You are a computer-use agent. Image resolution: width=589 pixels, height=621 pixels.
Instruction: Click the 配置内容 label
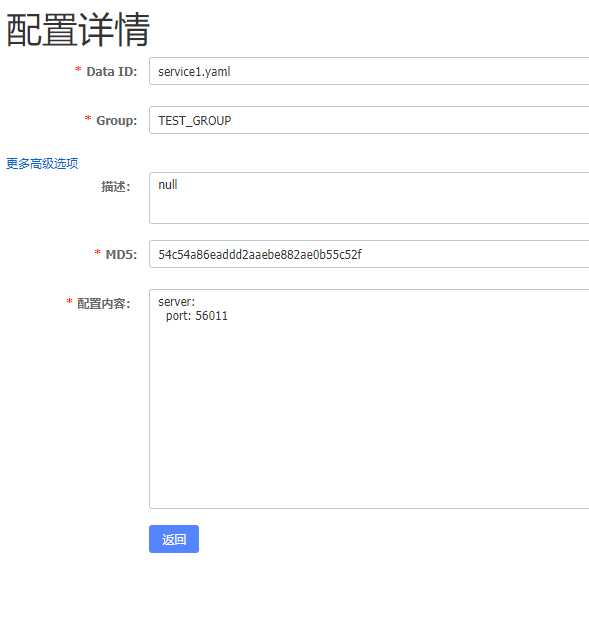104,304
